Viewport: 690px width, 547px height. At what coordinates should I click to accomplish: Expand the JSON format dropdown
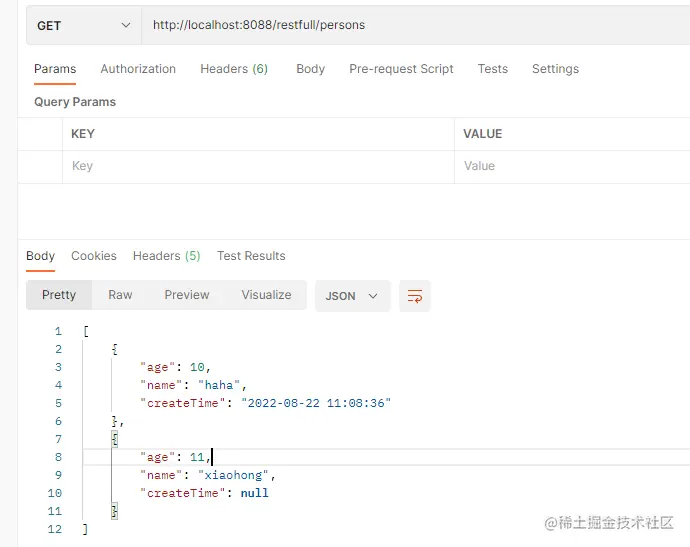click(352, 296)
